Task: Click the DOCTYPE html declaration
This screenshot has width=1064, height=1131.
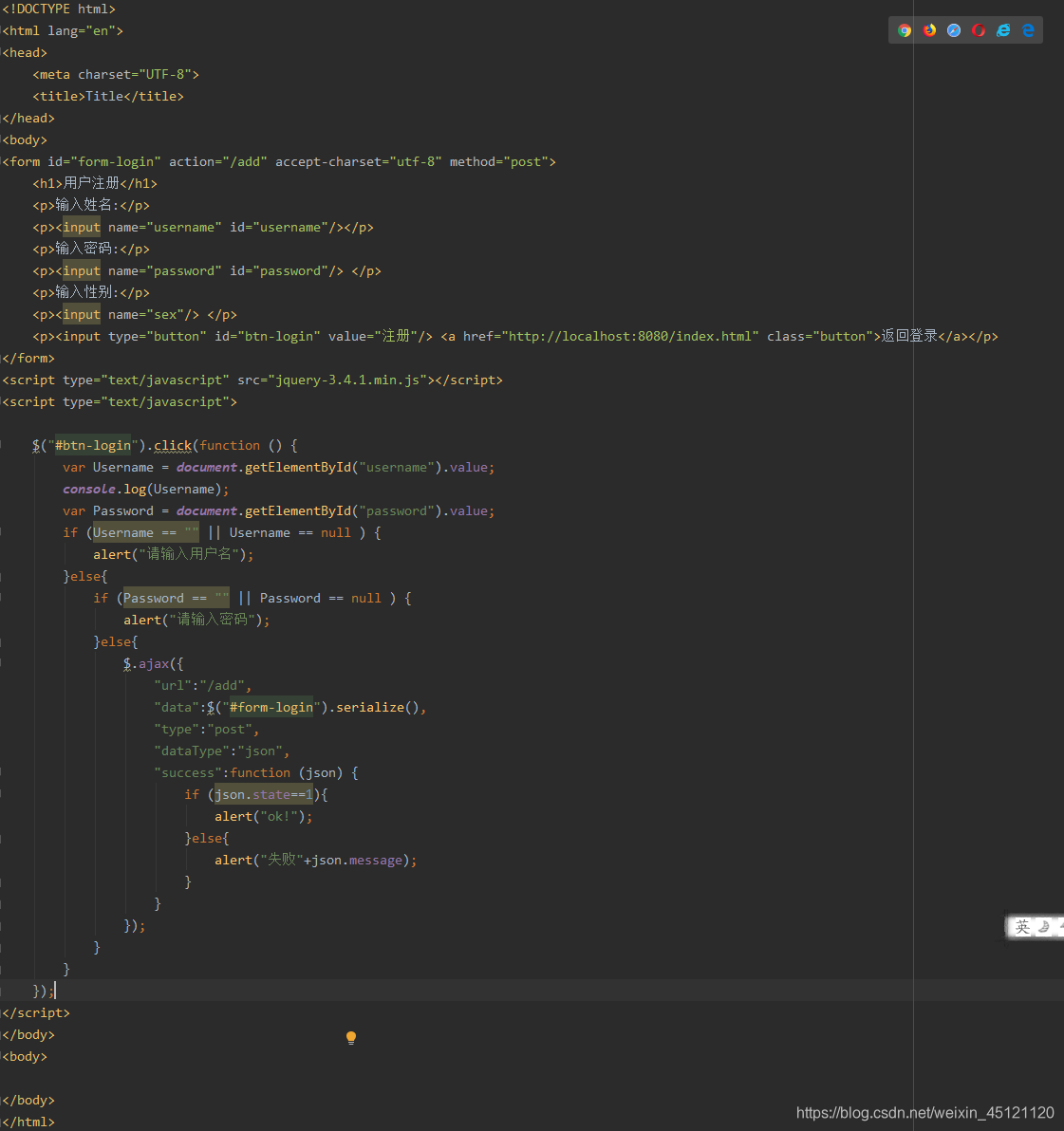Action: pyautogui.click(x=59, y=9)
